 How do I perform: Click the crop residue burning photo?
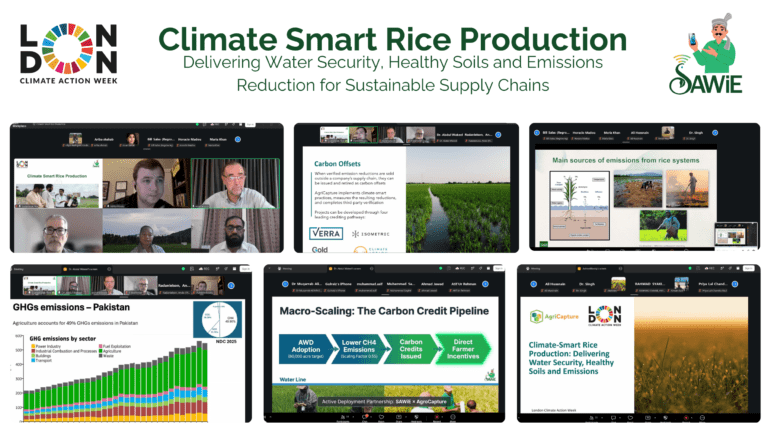pyautogui.click(x=687, y=188)
